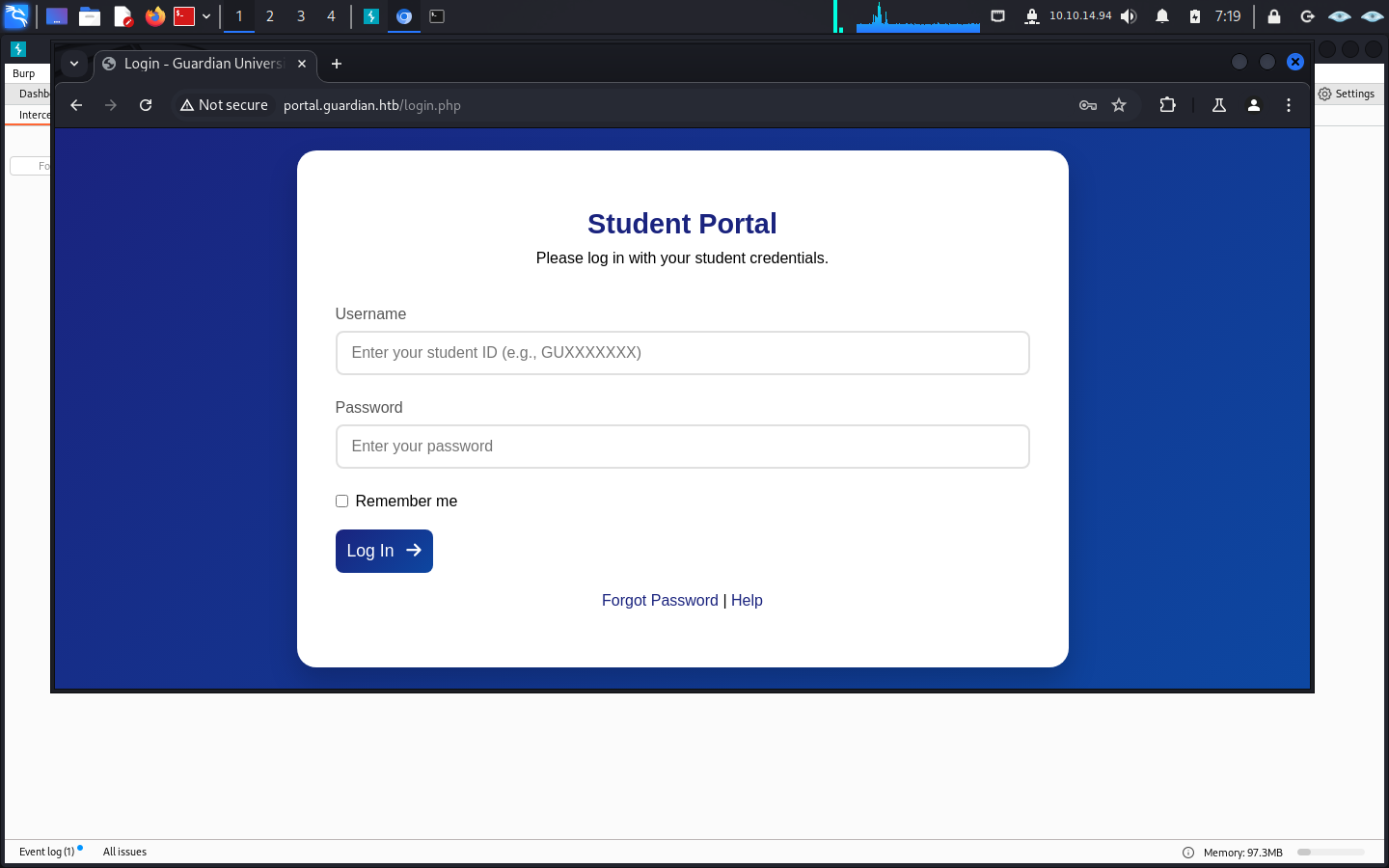Click the Burp Suite taskbar icon
This screenshot has height=868, width=1389.
[371, 16]
